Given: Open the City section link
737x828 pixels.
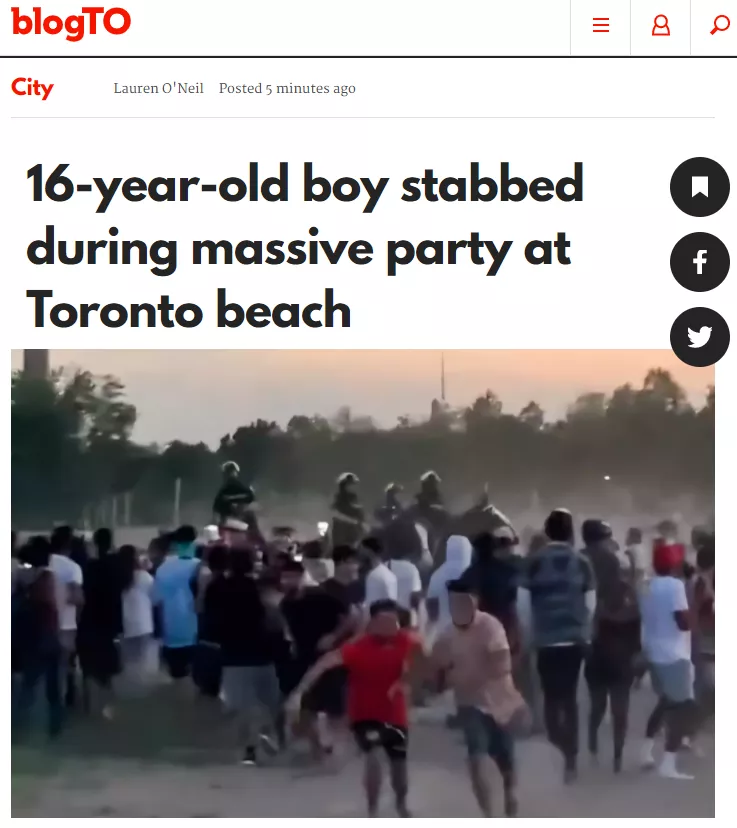Looking at the screenshot, I should [x=32, y=87].
